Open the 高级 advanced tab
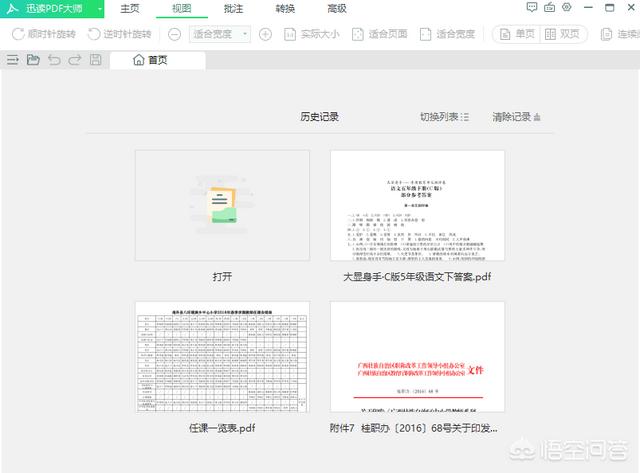The image size is (640, 473). 337,9
